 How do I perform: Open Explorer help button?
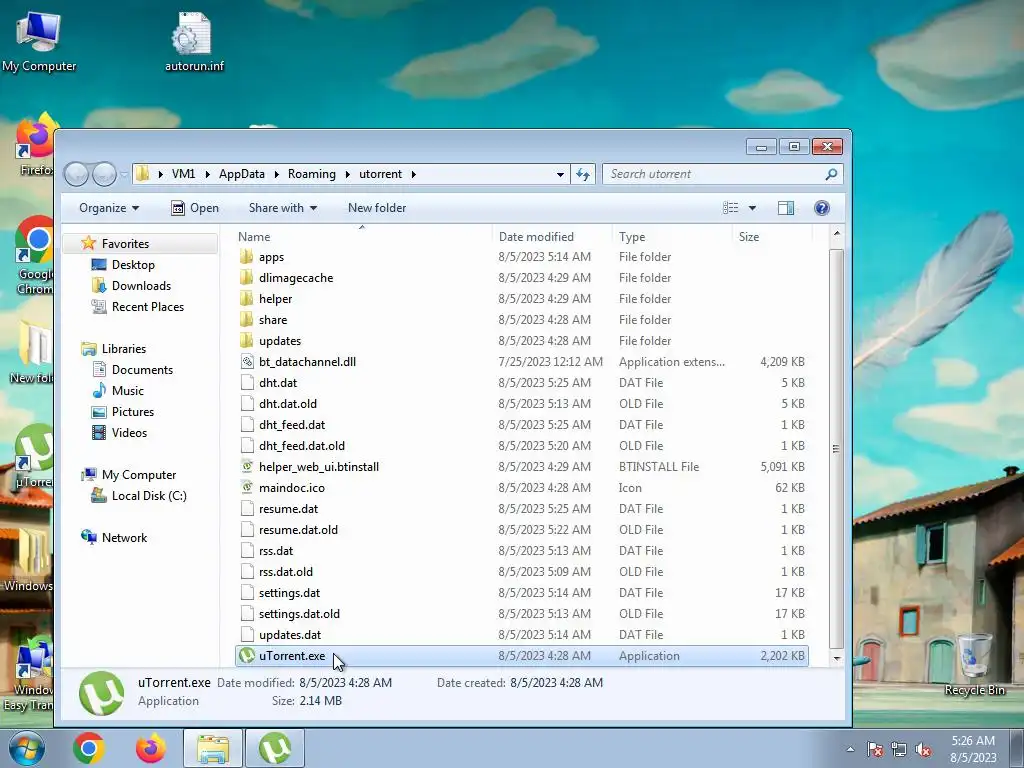click(822, 208)
